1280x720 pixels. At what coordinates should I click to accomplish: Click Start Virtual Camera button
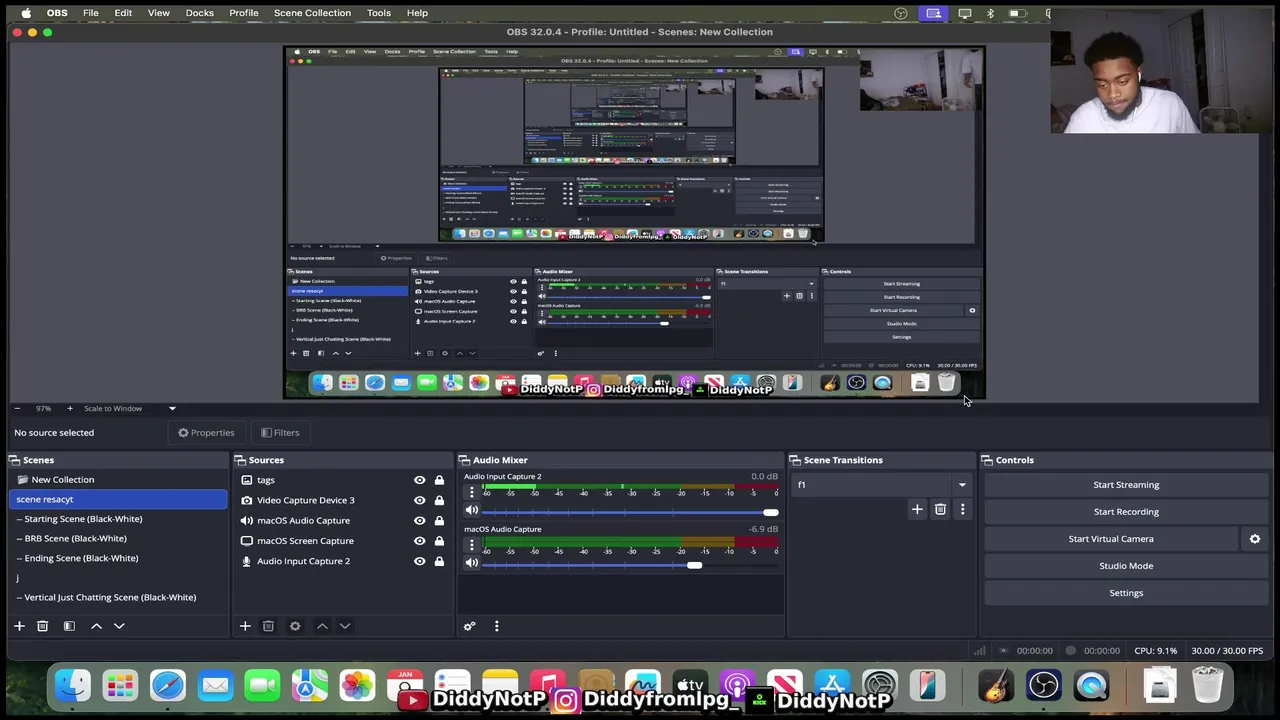tap(1111, 539)
